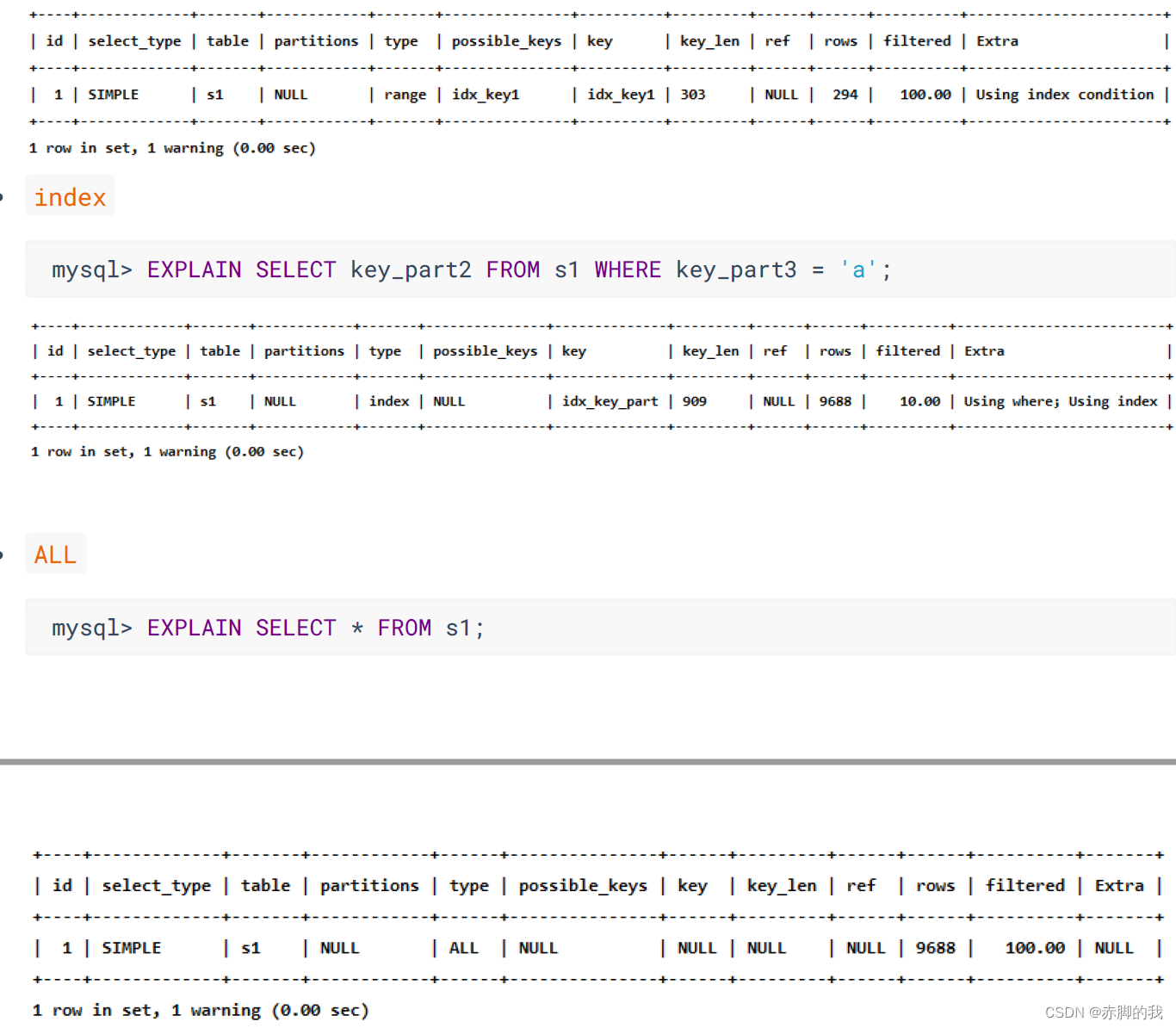Image resolution: width=1176 pixels, height=1028 pixels.
Task: Click 'SIMPLE' in the ALL type row
Action: (131, 948)
